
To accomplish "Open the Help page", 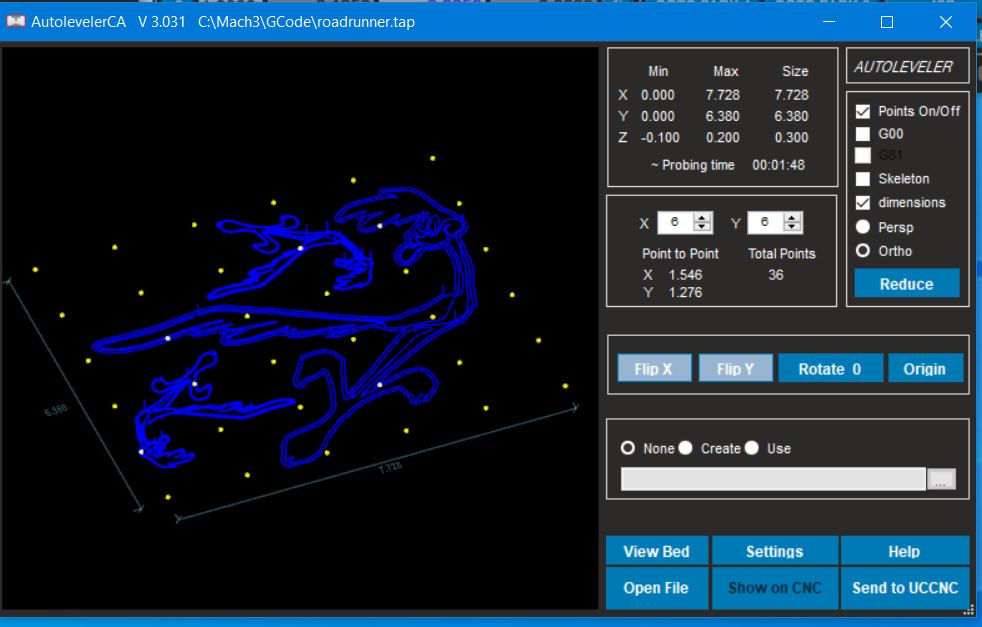I will 904,551.
